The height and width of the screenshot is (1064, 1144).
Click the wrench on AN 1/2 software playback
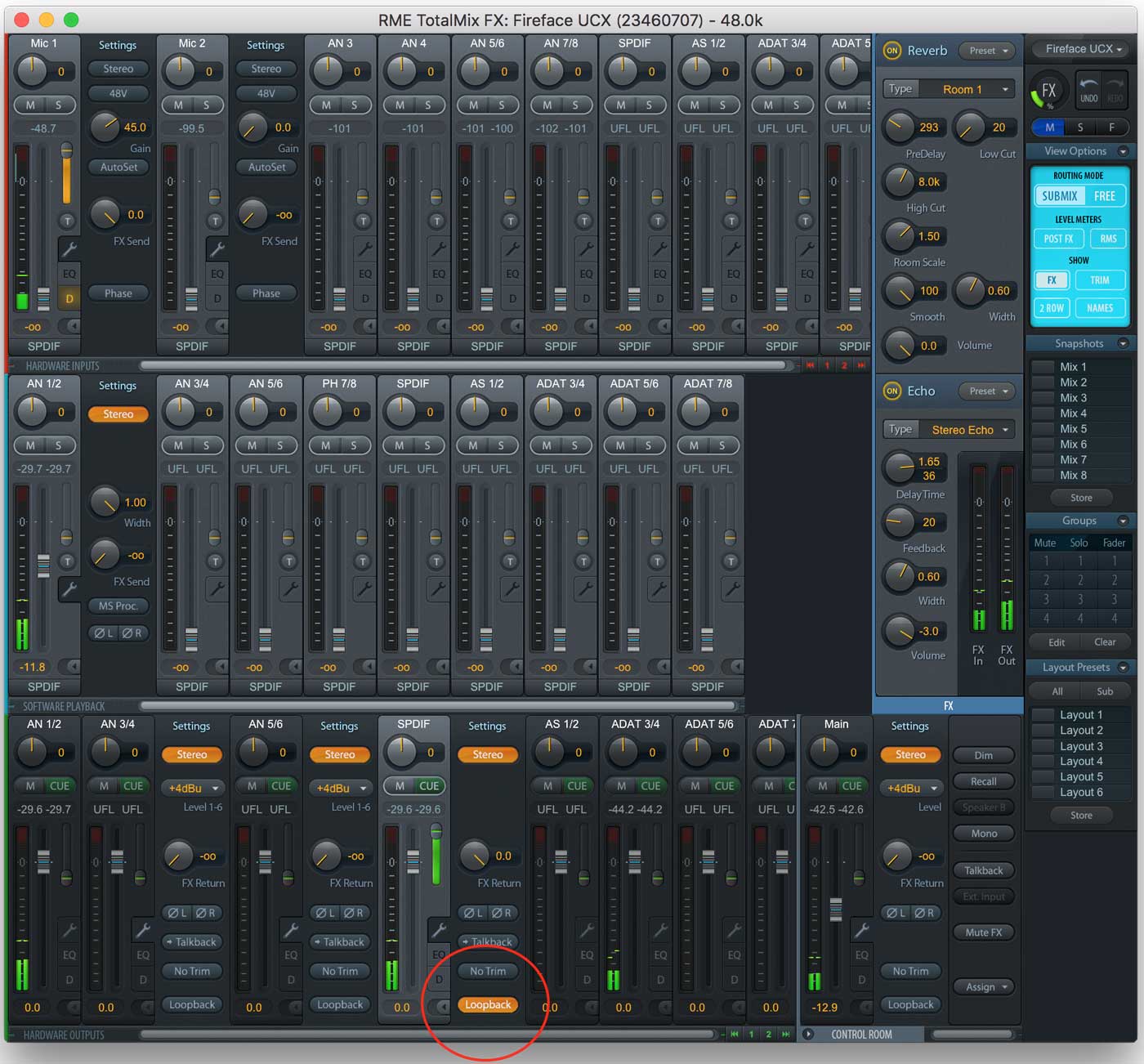coord(69,589)
